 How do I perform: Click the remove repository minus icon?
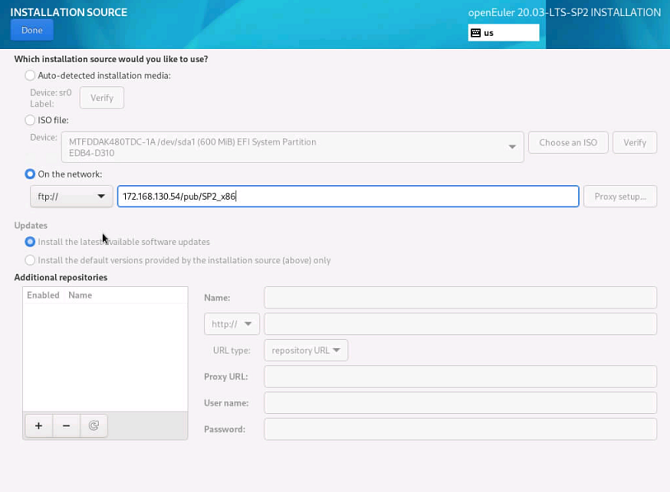(x=66, y=425)
